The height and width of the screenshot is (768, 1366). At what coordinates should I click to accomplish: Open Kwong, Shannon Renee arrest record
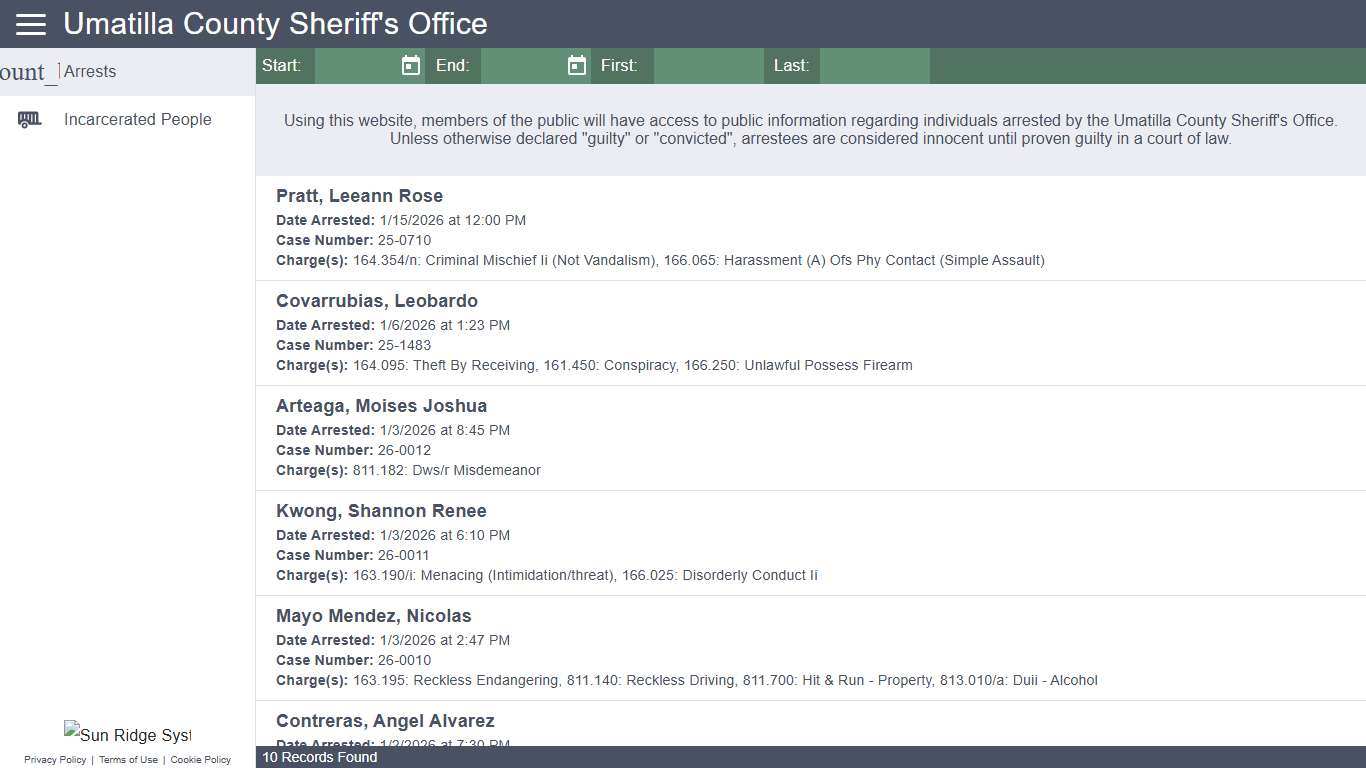tap(381, 510)
